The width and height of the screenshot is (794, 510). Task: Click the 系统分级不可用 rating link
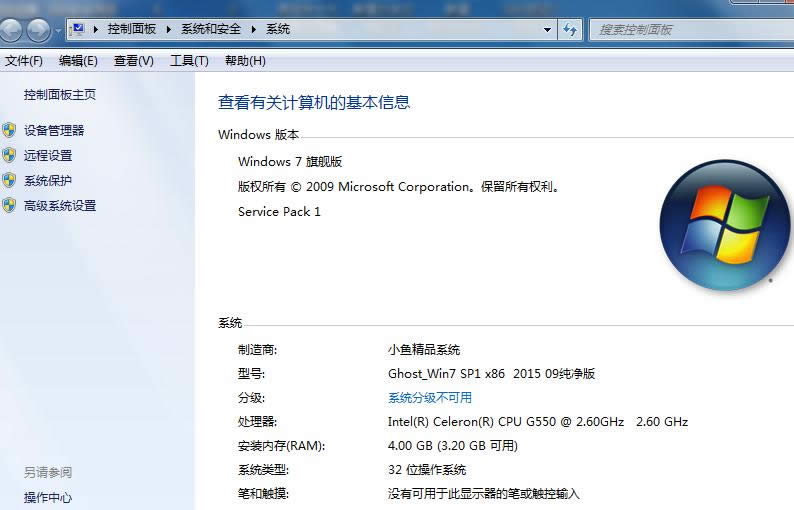point(430,398)
